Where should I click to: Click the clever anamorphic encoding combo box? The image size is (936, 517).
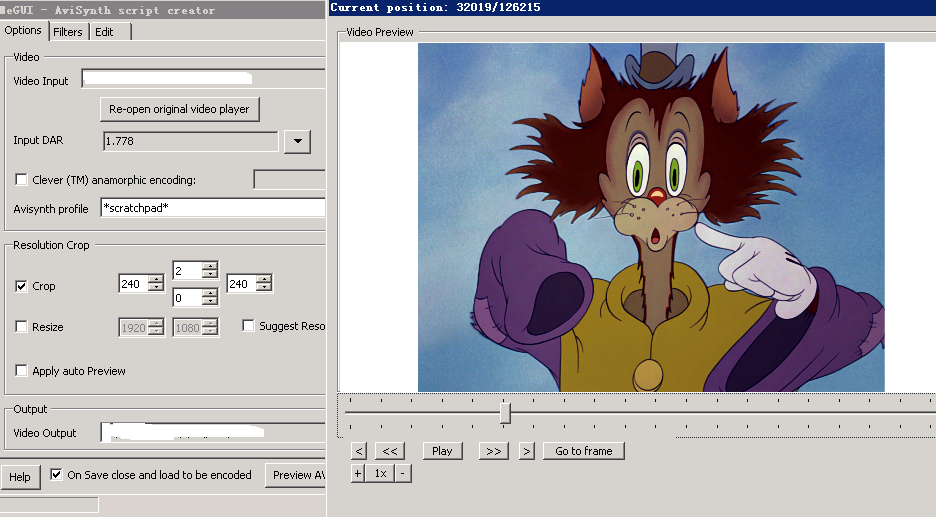[x=290, y=179]
